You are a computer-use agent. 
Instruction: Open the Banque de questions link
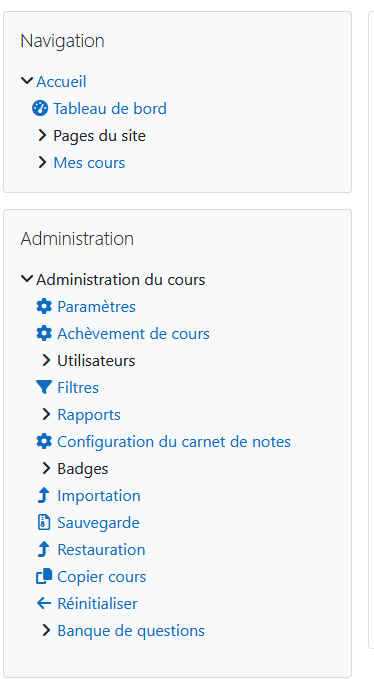tap(131, 630)
